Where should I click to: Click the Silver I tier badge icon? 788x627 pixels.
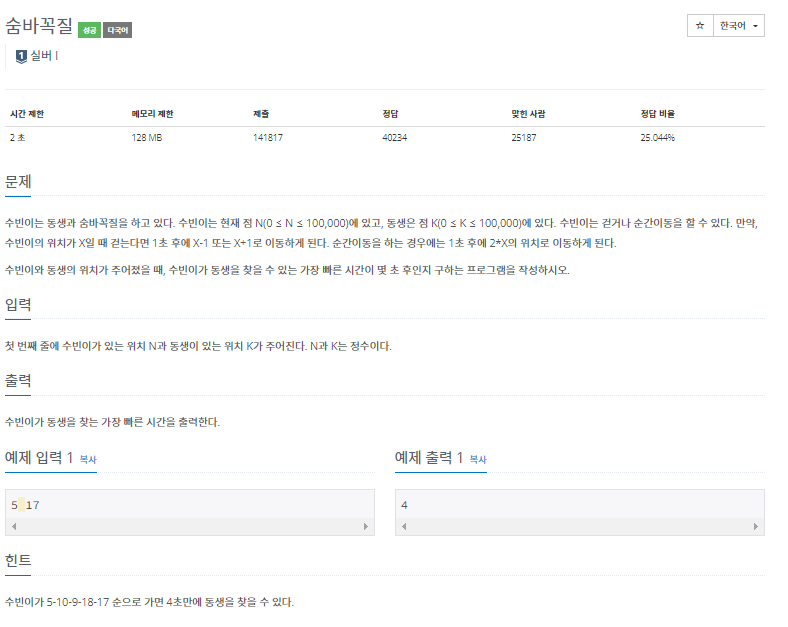(x=21, y=56)
